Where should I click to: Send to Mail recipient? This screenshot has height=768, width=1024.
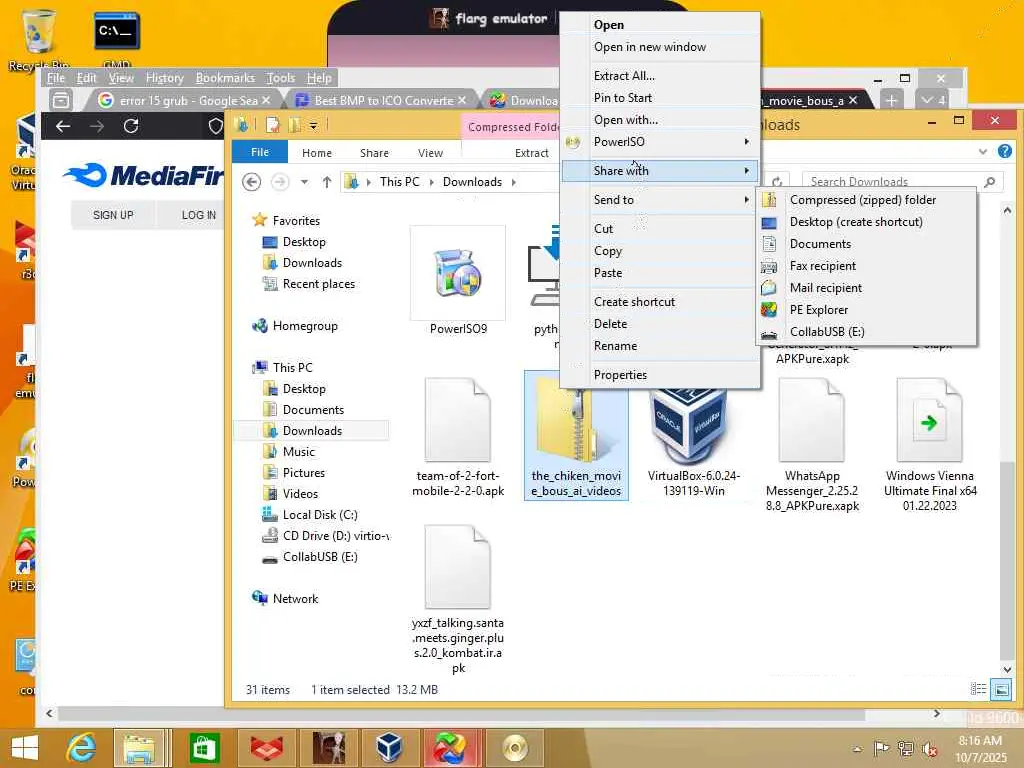[x=866, y=288]
